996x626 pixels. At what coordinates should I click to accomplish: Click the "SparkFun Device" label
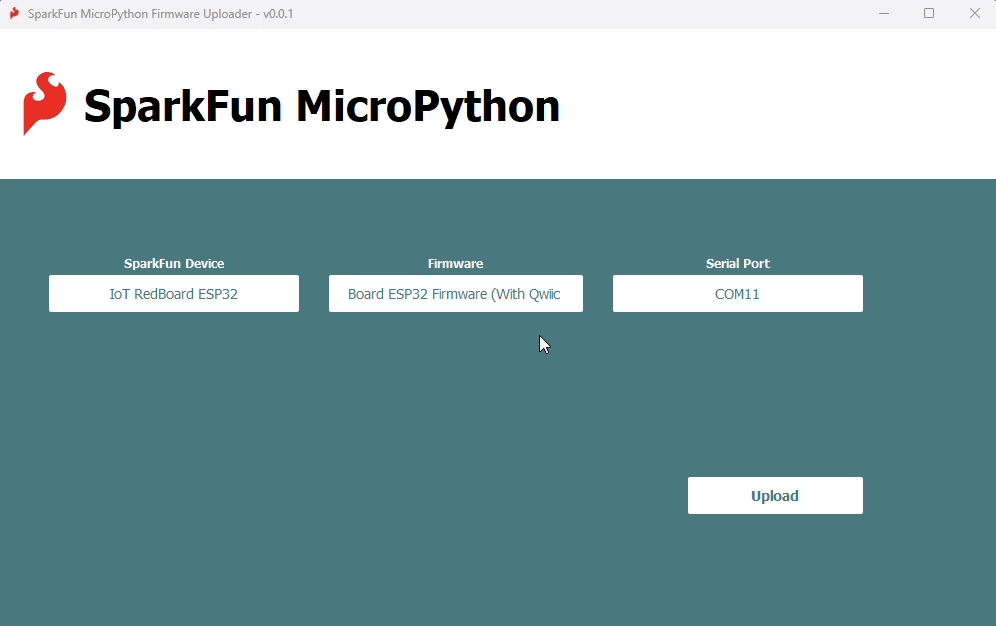(174, 264)
